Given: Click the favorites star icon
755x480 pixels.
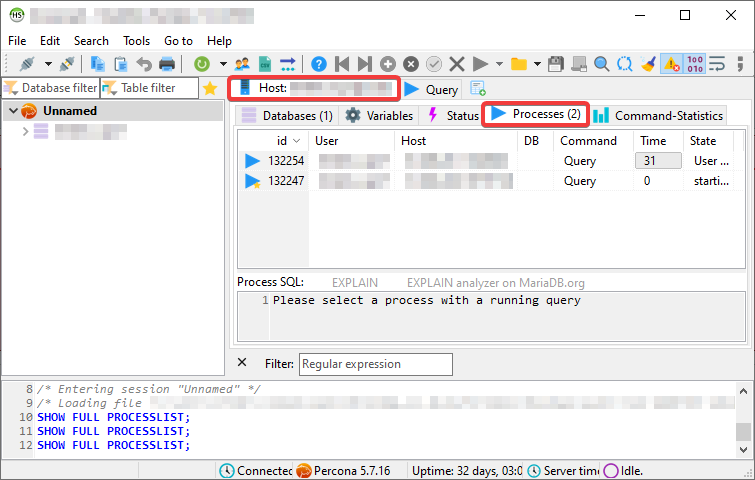Looking at the screenshot, I should pyautogui.click(x=210, y=88).
